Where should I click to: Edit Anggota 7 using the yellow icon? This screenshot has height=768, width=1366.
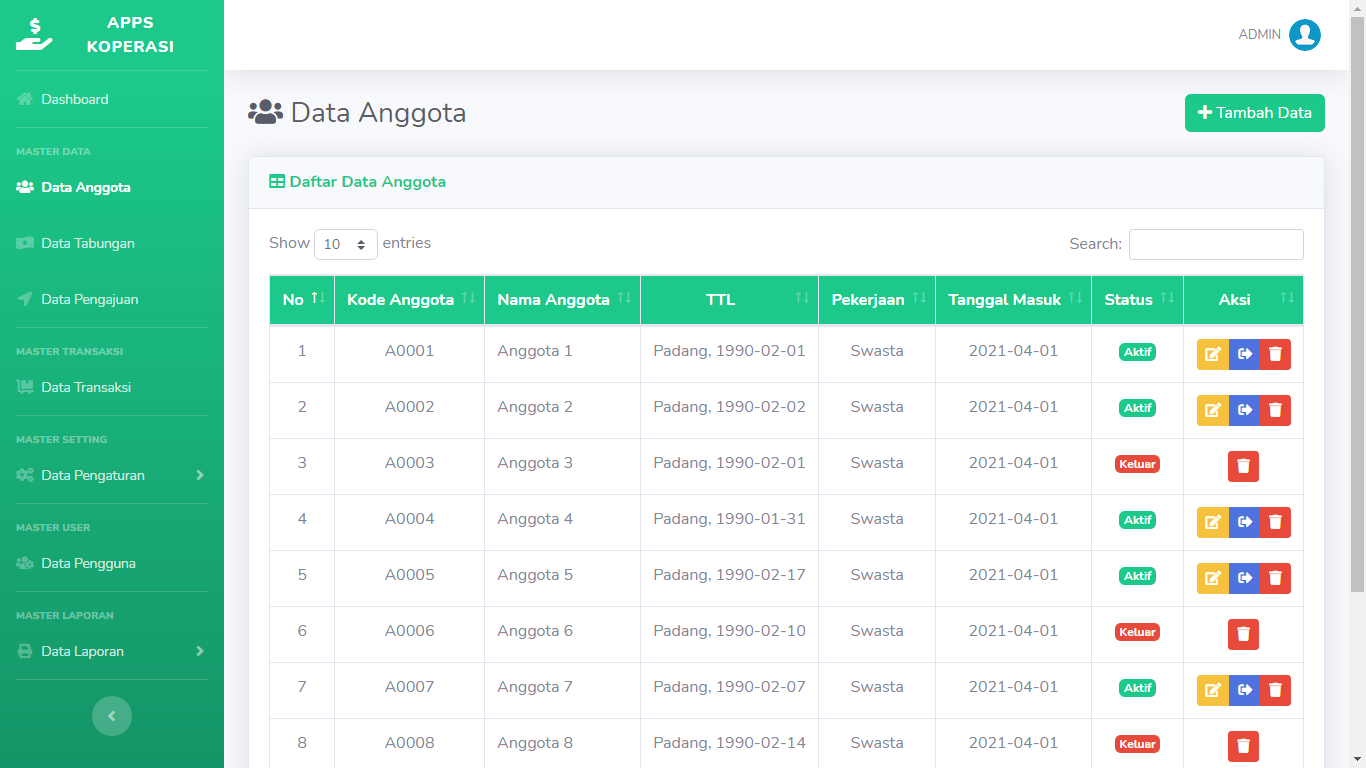click(1213, 690)
